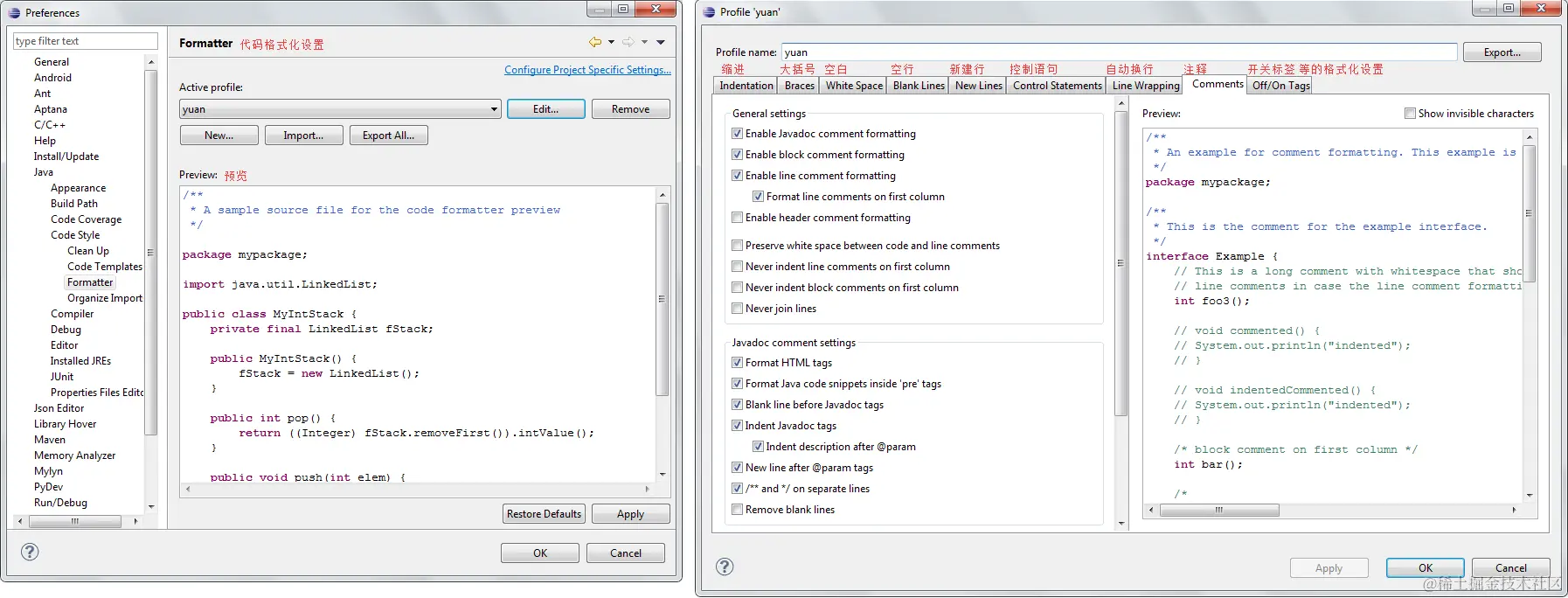Click the help icon in the Preferences dialog
Screen dimensions: 1568x598
(30, 552)
